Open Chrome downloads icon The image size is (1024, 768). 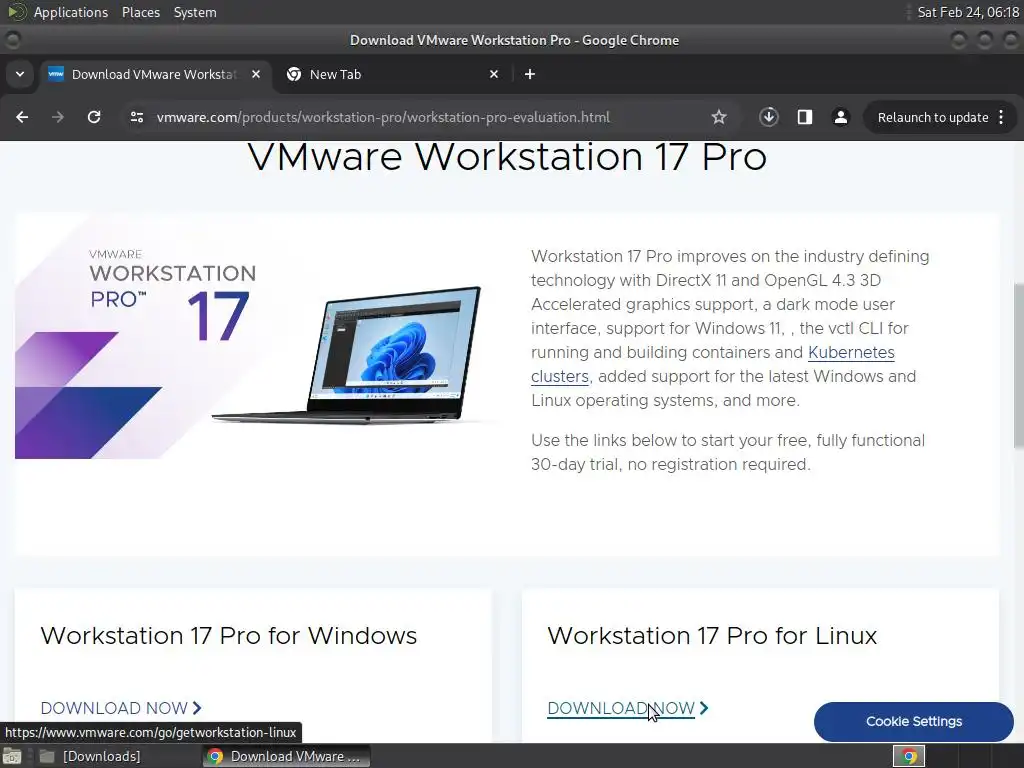pyautogui.click(x=769, y=117)
